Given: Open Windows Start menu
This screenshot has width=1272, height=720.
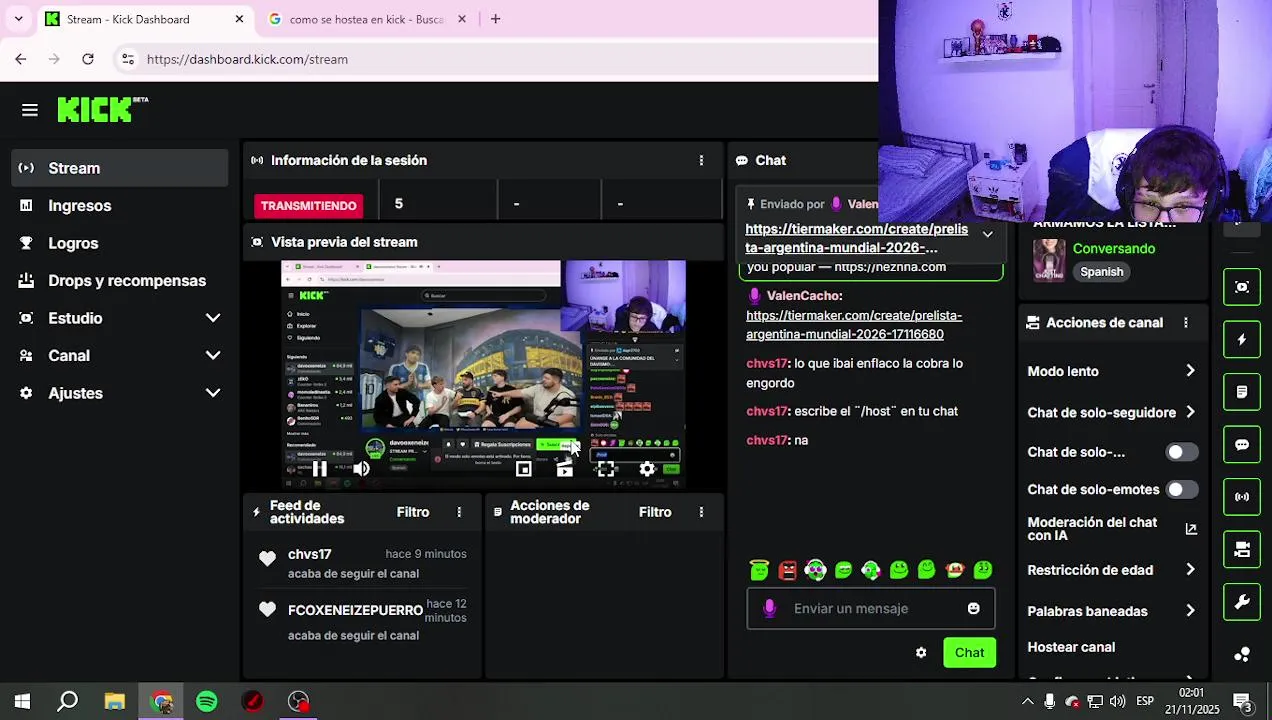Looking at the screenshot, I should (x=22, y=702).
